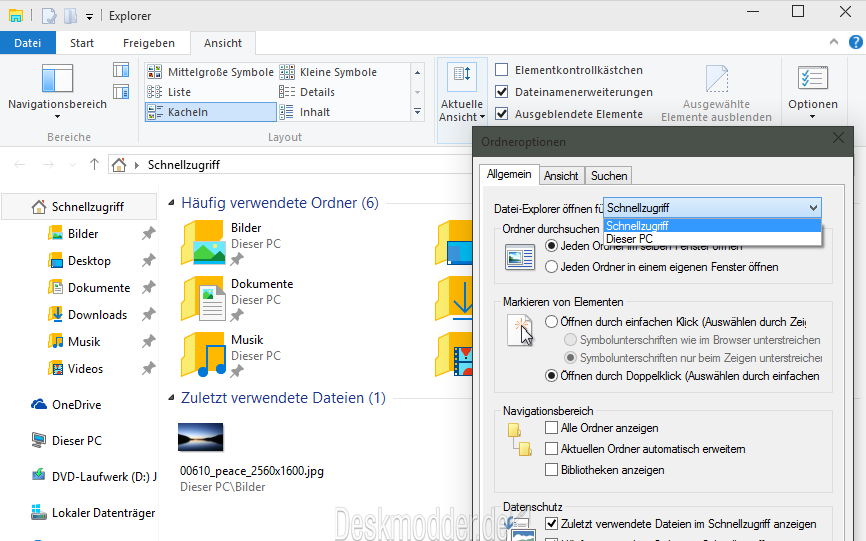Open the Datei ribbon tab
The width and height of the screenshot is (866, 541).
(x=28, y=43)
